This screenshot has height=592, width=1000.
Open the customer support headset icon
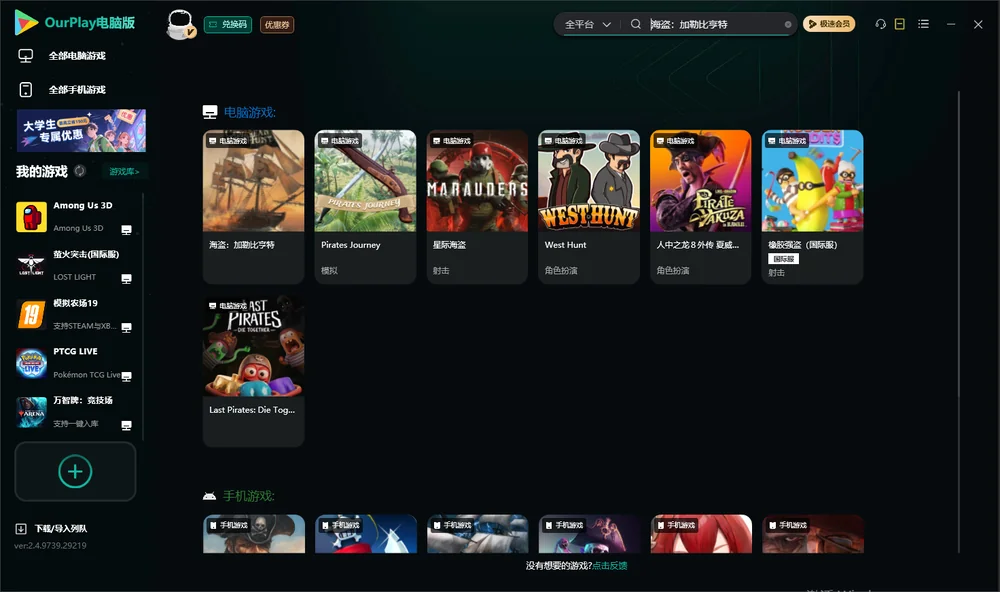[x=880, y=24]
